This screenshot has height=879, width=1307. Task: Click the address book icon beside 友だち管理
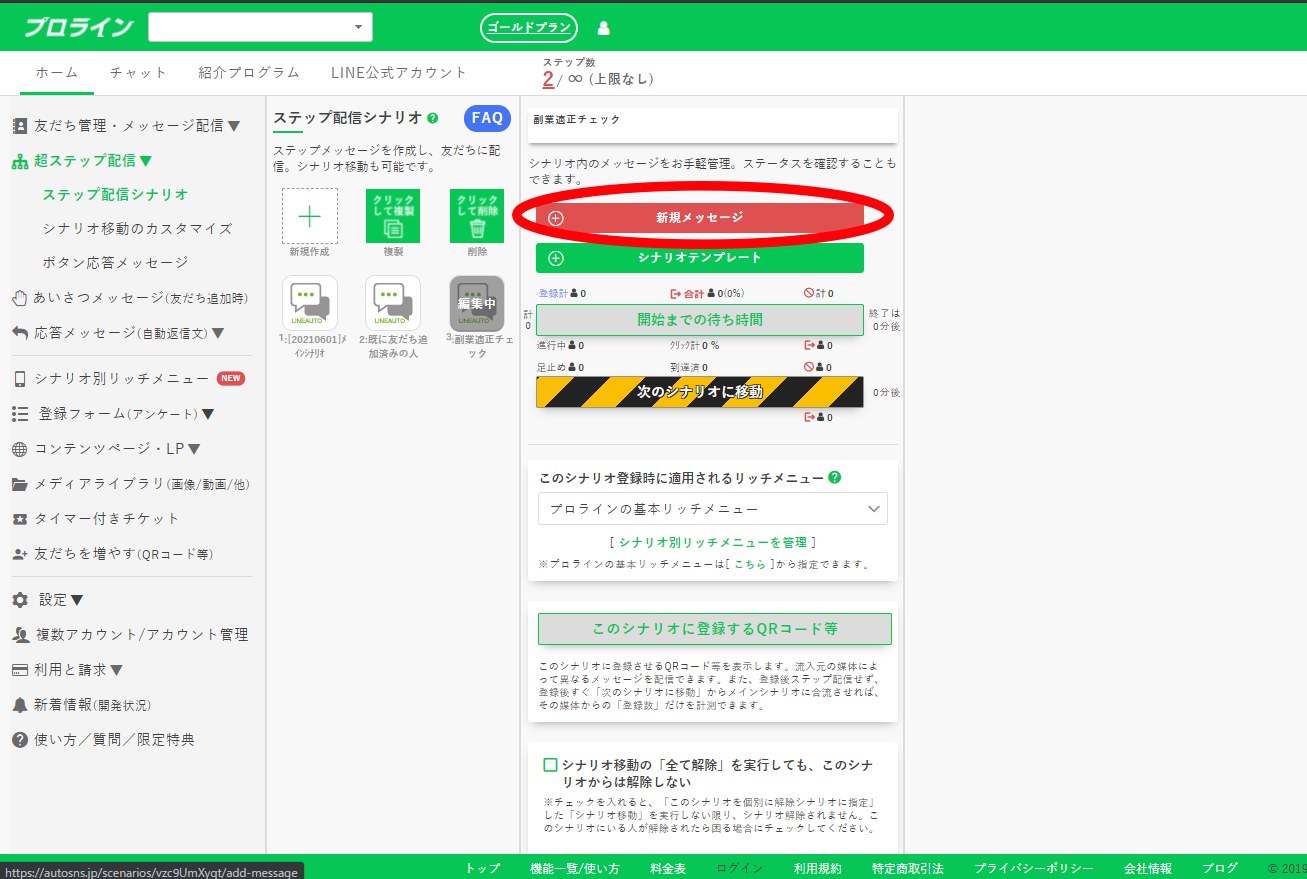[x=20, y=126]
